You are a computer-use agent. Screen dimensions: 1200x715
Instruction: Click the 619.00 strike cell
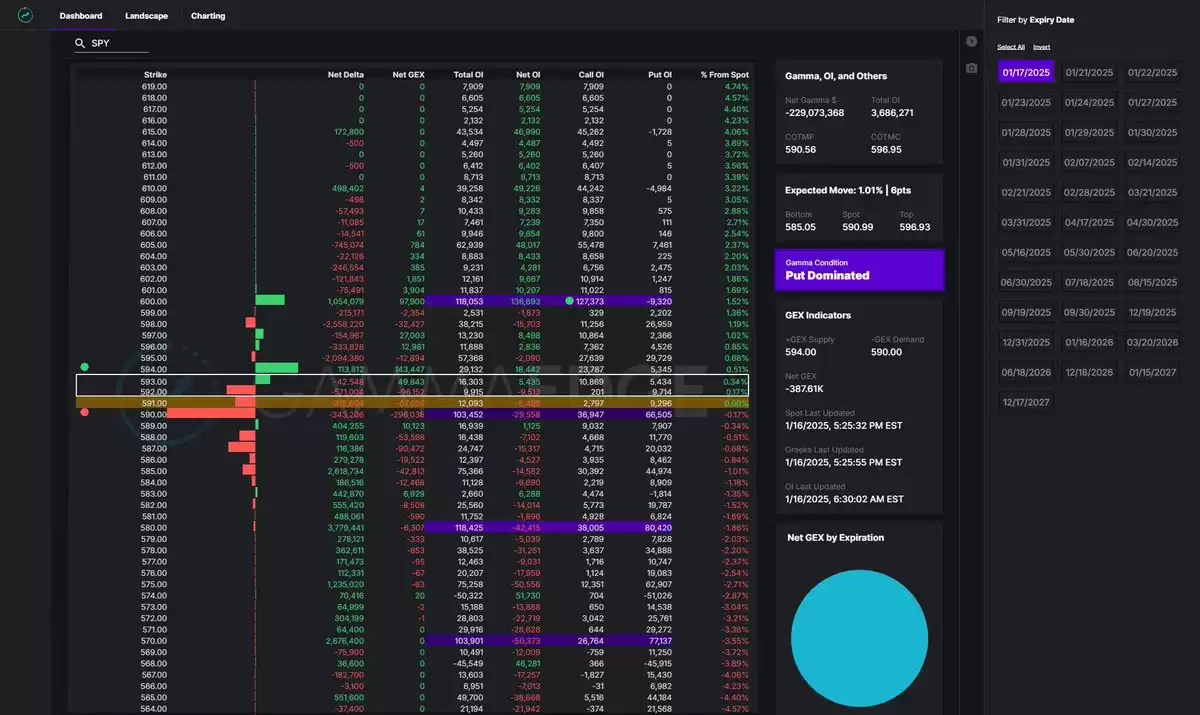(154, 87)
